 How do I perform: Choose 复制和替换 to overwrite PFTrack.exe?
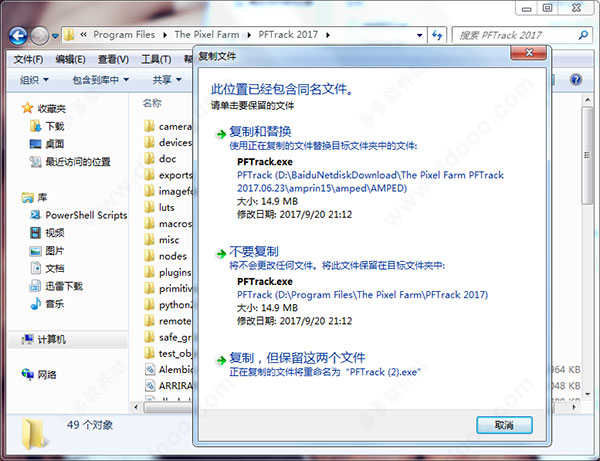coord(260,132)
